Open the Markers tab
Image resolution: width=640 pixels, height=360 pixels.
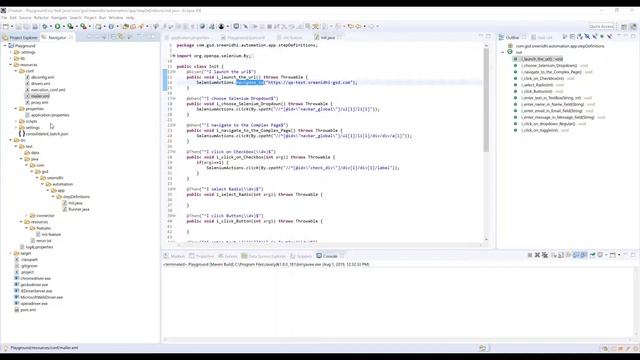pyautogui.click(x=178, y=256)
